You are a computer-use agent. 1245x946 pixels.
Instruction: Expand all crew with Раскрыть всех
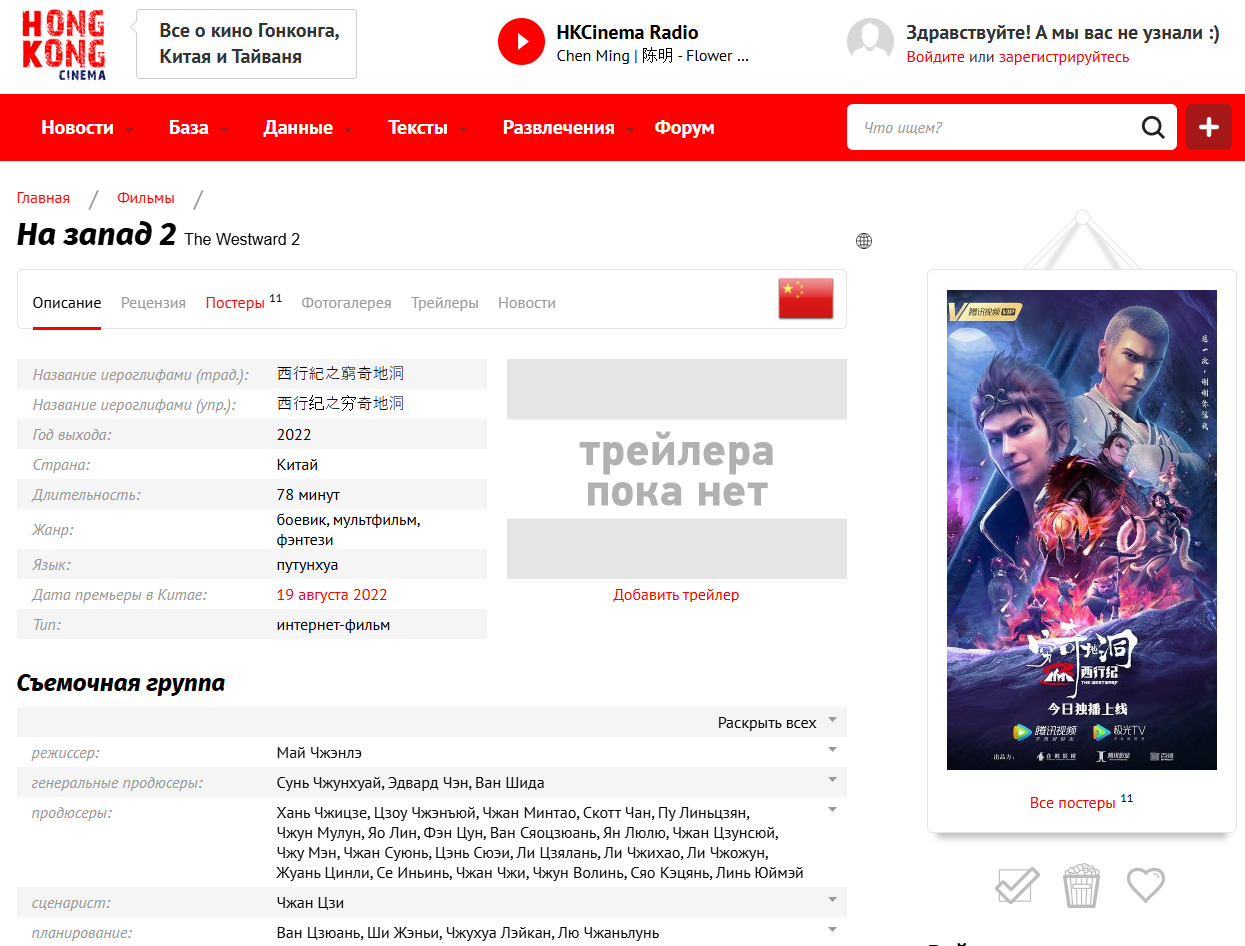[776, 722]
